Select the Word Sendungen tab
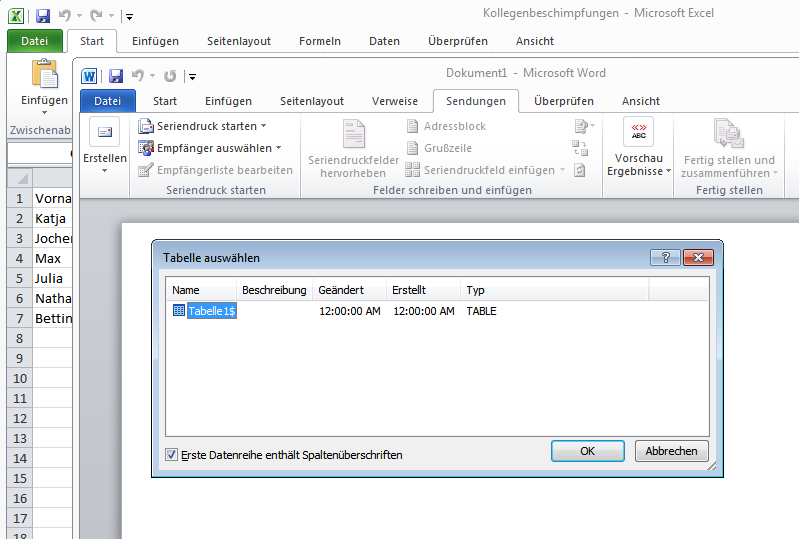 (476, 101)
